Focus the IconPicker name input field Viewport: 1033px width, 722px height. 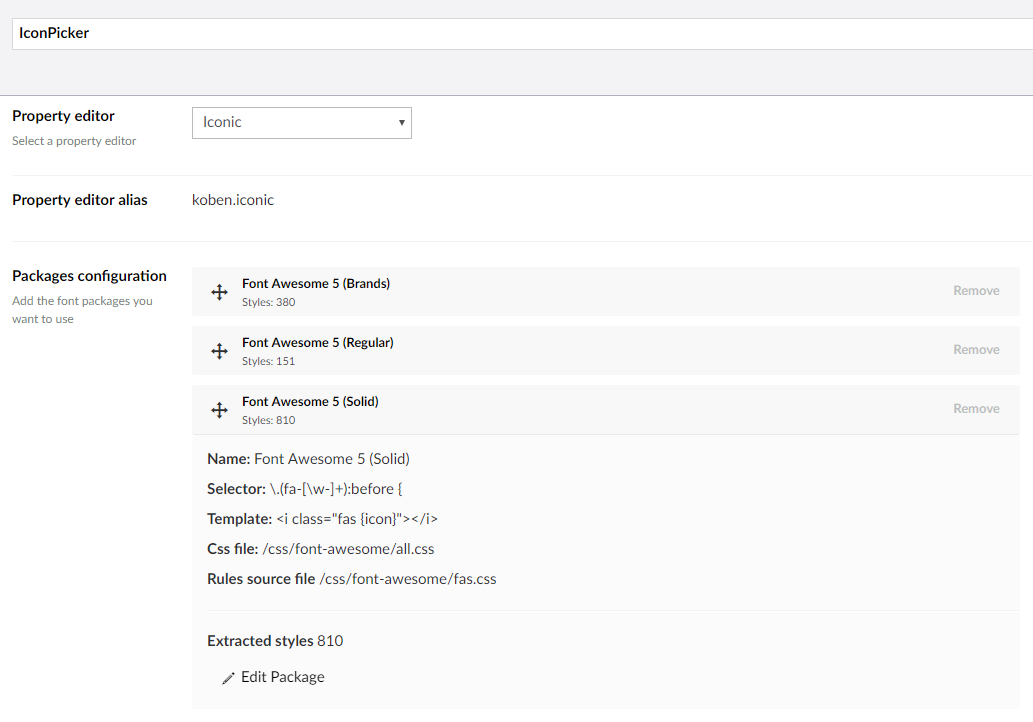522,34
